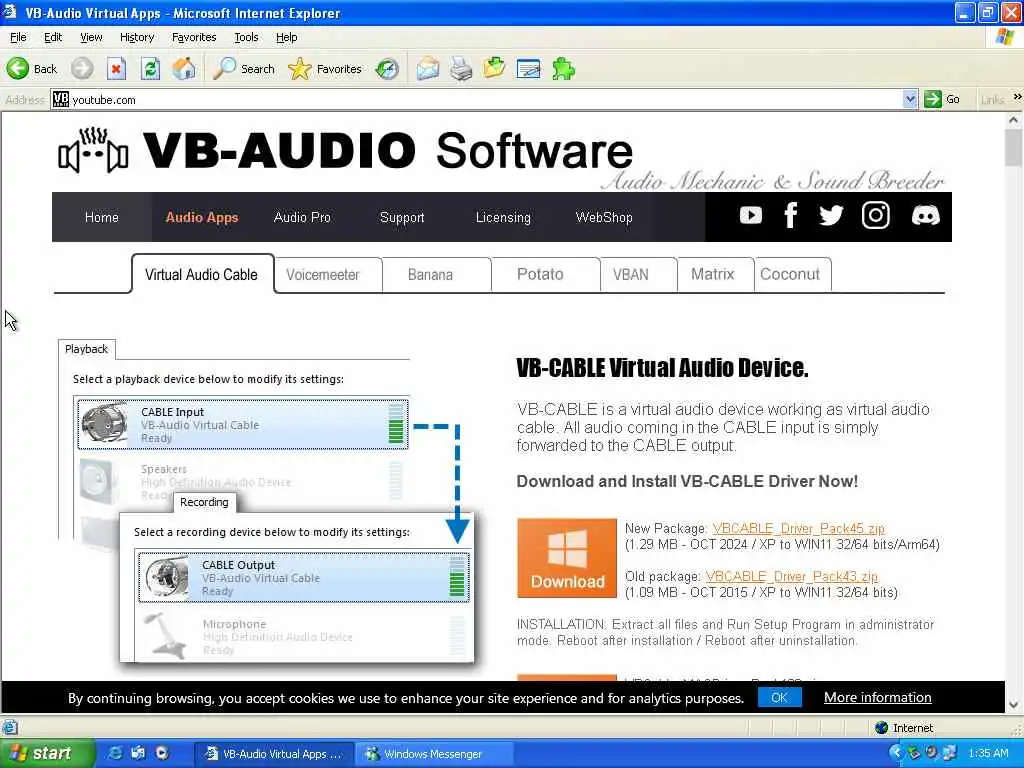Stop page loading with red X icon
This screenshot has height=768, width=1024.
tap(116, 69)
